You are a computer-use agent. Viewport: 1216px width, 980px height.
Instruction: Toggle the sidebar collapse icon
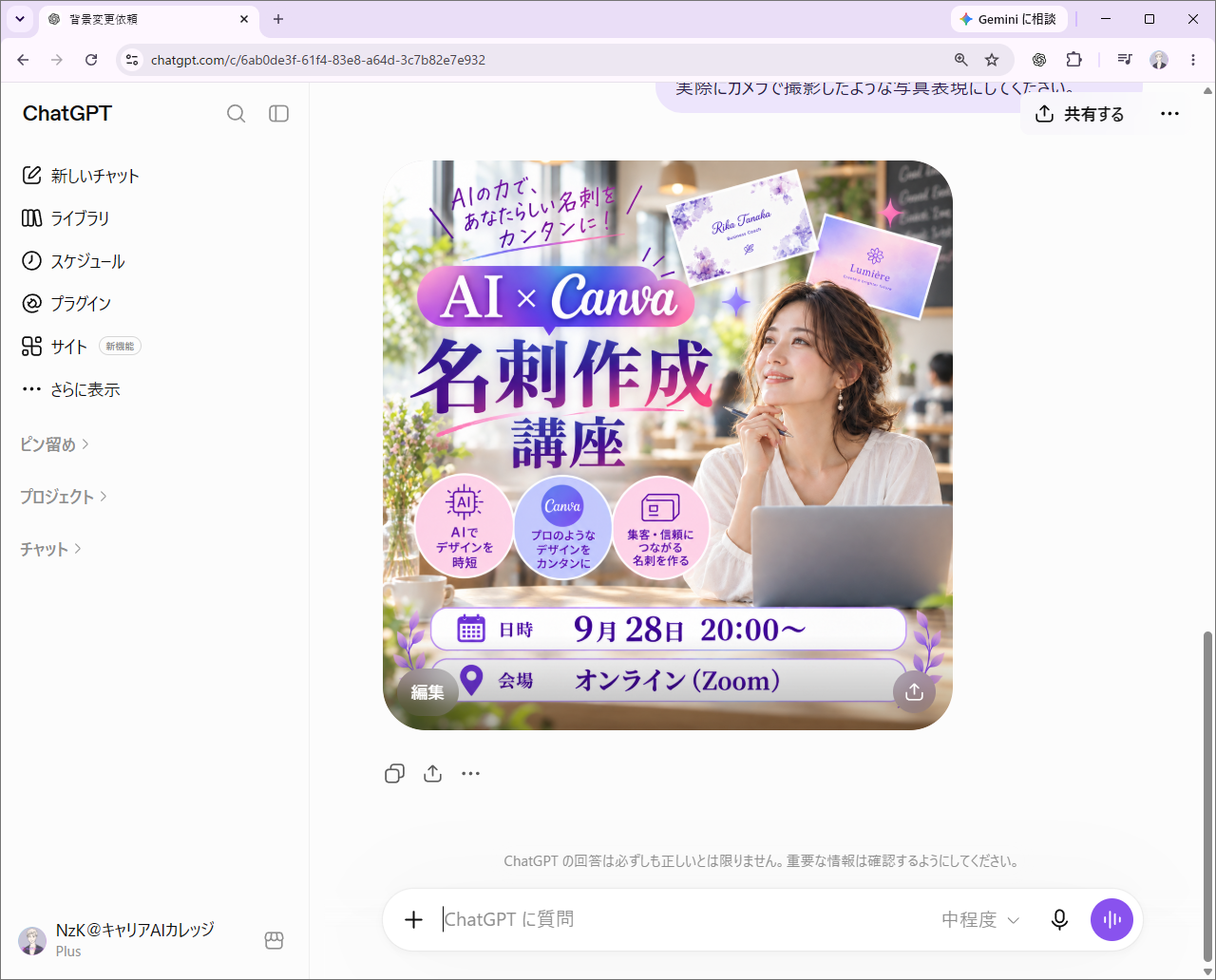pos(278,114)
